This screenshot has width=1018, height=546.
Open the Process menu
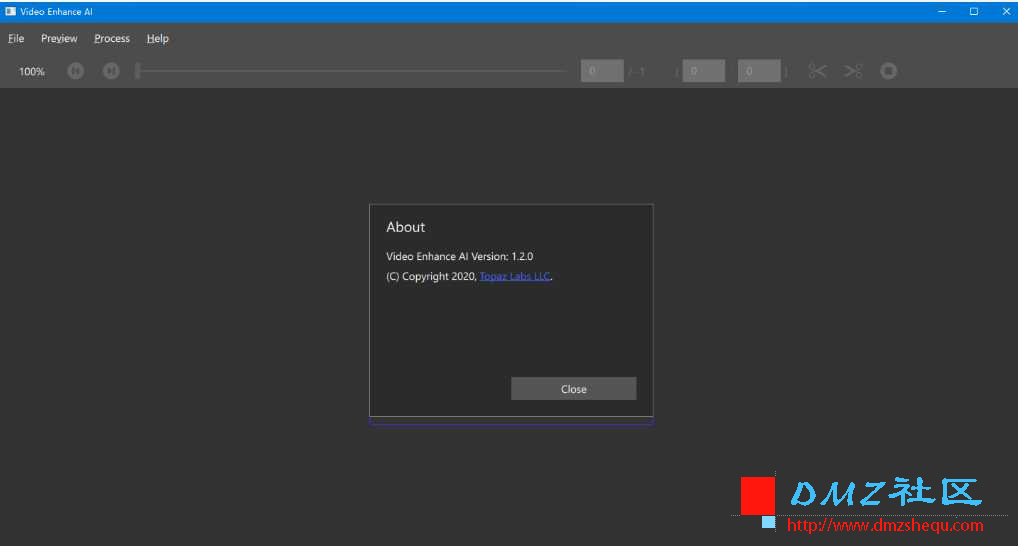(112, 38)
